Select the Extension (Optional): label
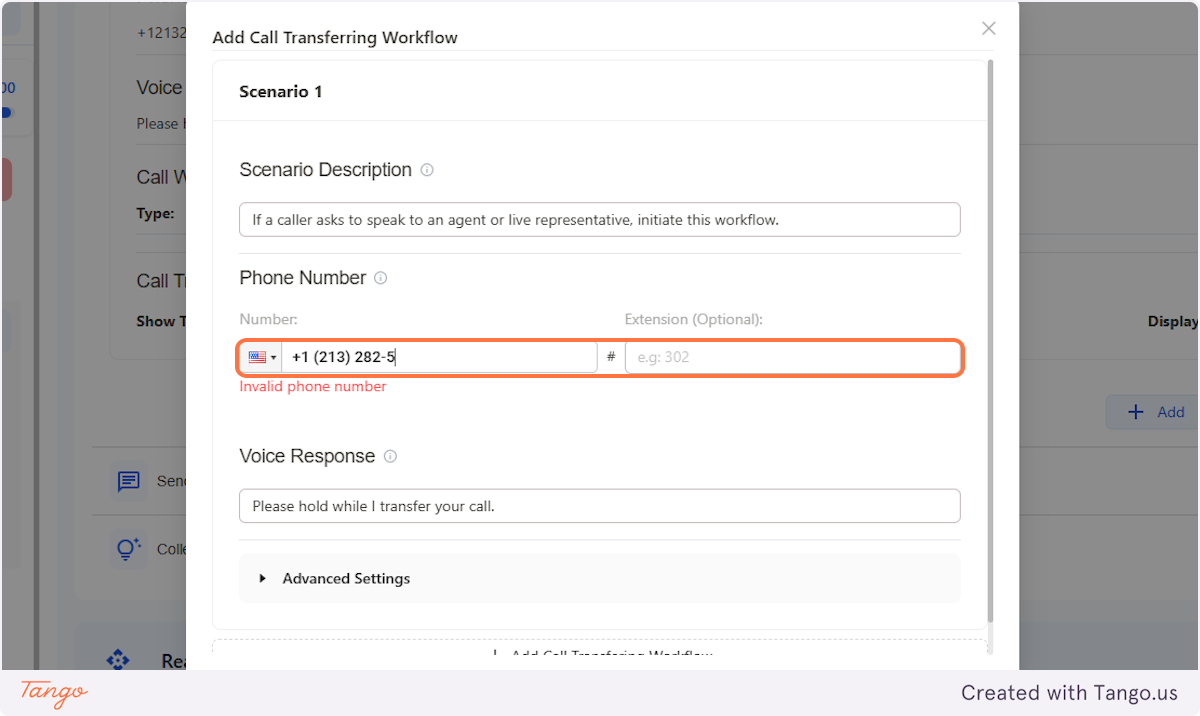 click(x=694, y=320)
